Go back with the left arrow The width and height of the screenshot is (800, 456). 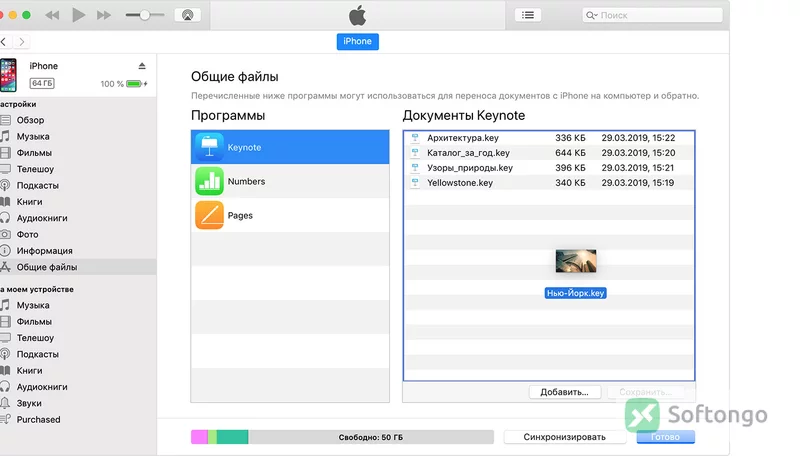coord(4,42)
